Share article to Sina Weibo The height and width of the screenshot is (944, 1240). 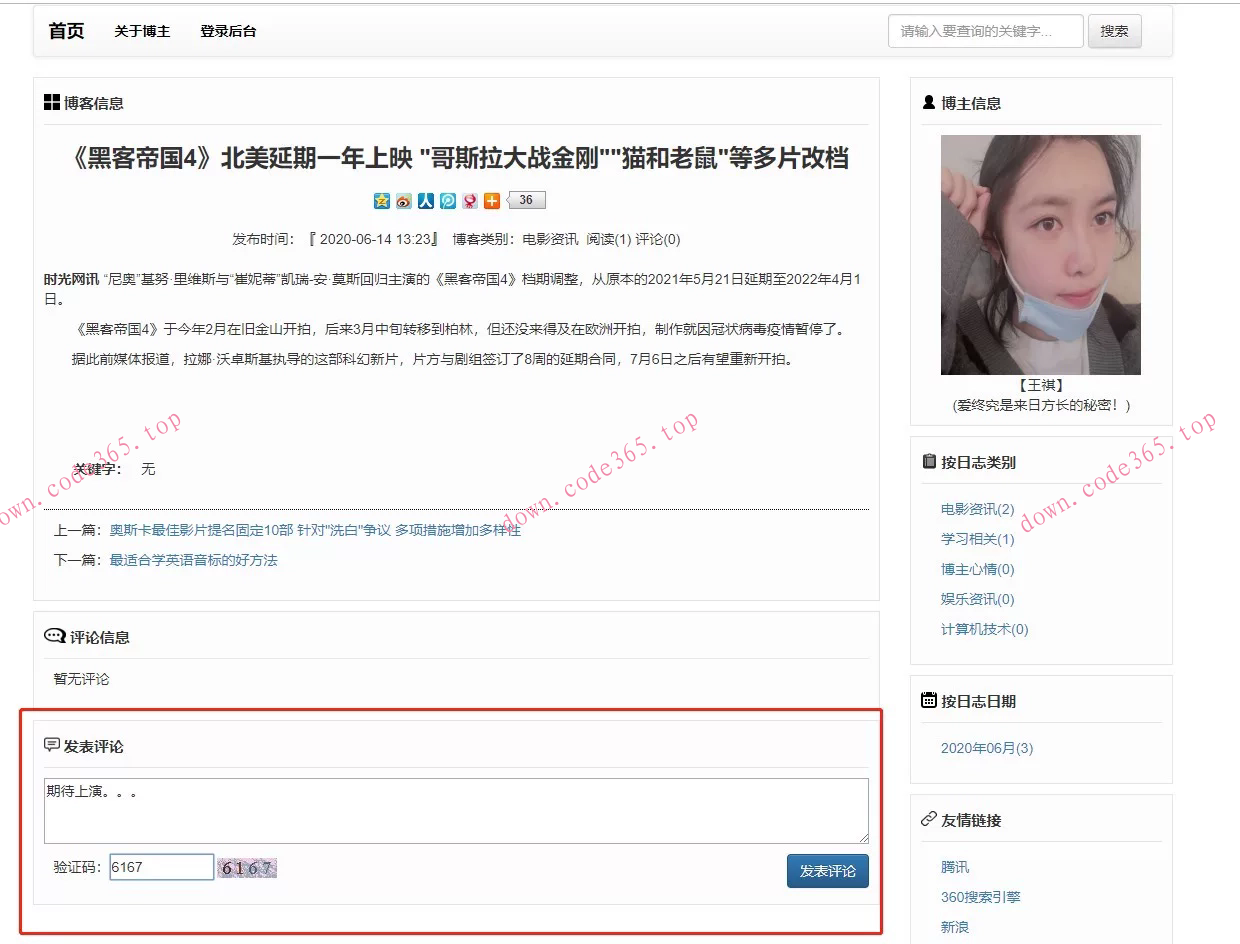(404, 200)
